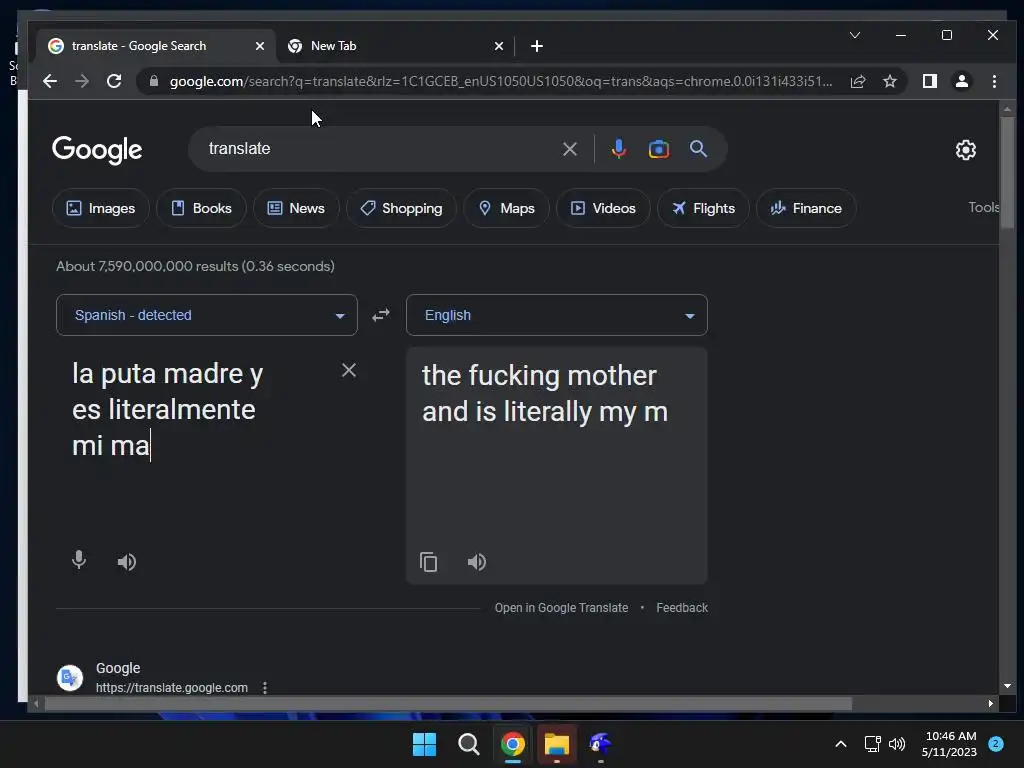Swap the source and target languages
This screenshot has width=1024, height=768.
pos(381,315)
